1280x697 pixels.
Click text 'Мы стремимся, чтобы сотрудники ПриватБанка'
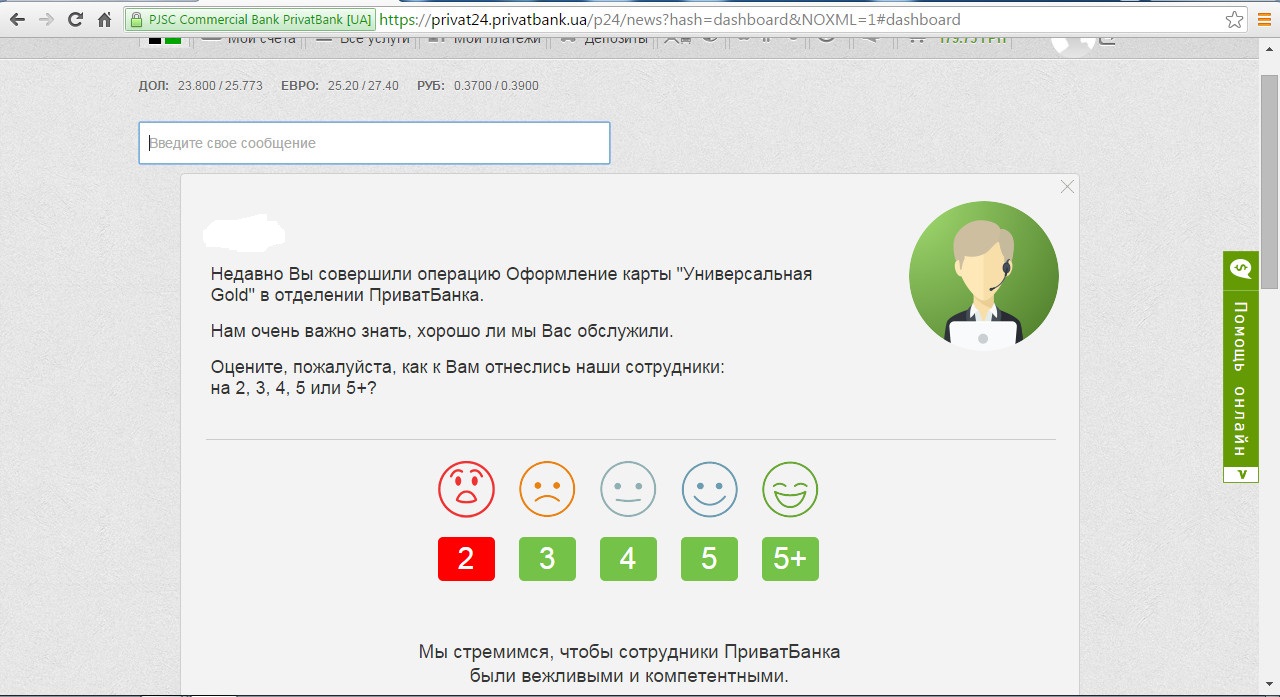(629, 652)
